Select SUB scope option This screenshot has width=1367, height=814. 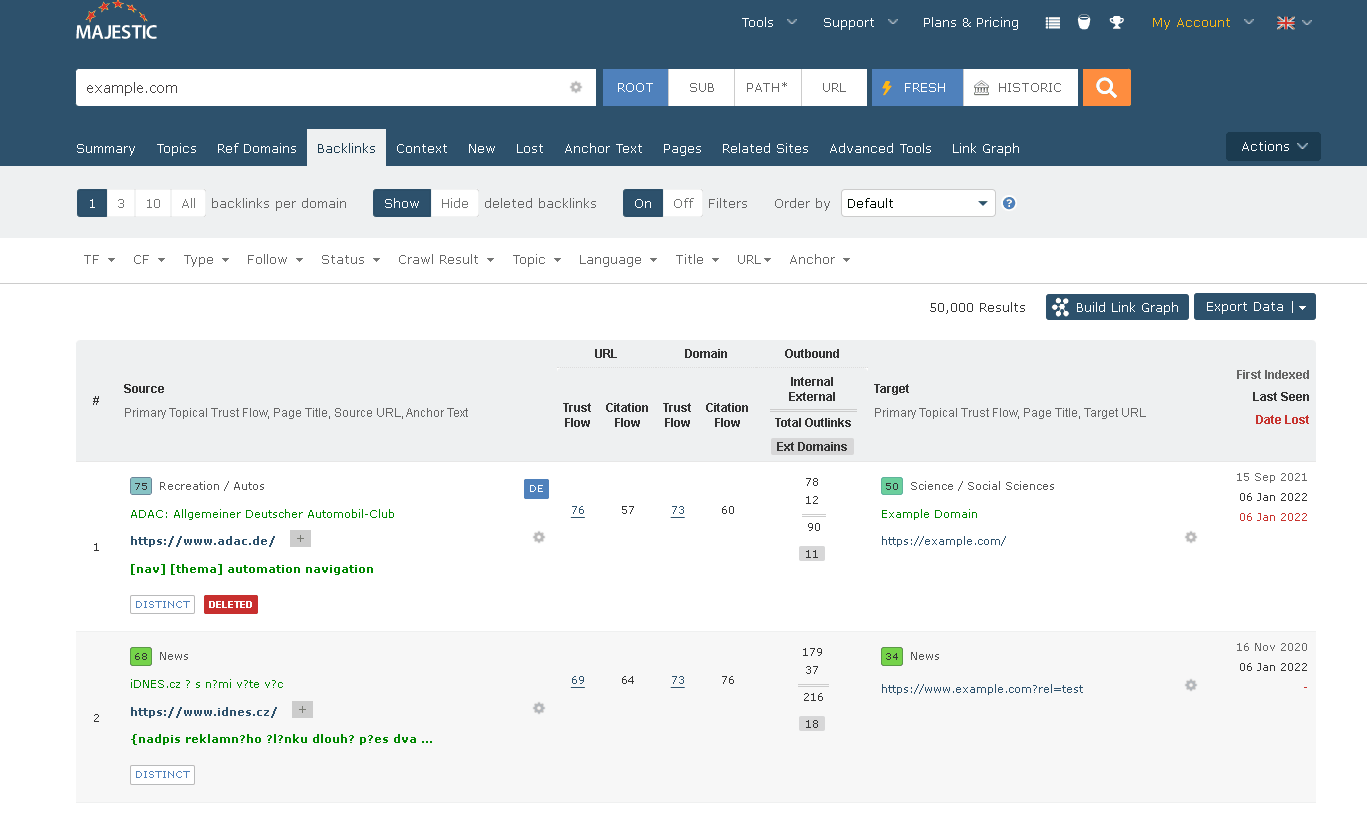[x=702, y=87]
